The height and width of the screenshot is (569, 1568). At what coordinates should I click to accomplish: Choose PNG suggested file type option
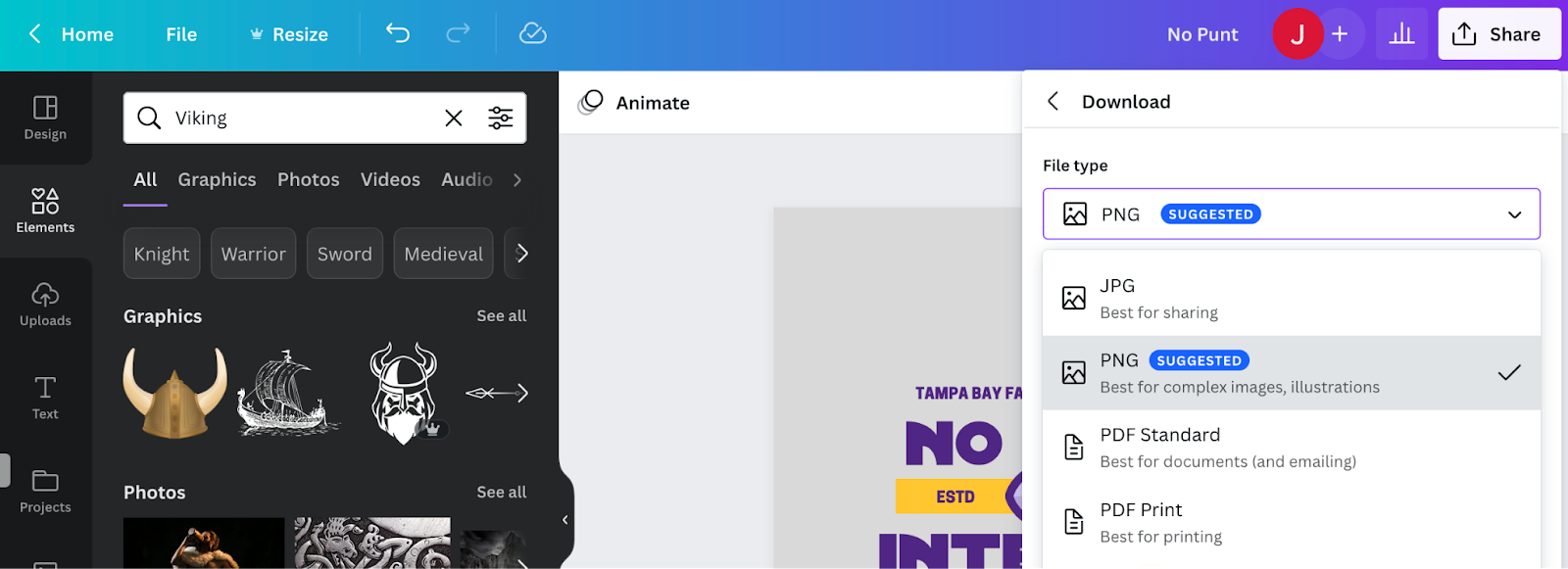(1292, 373)
